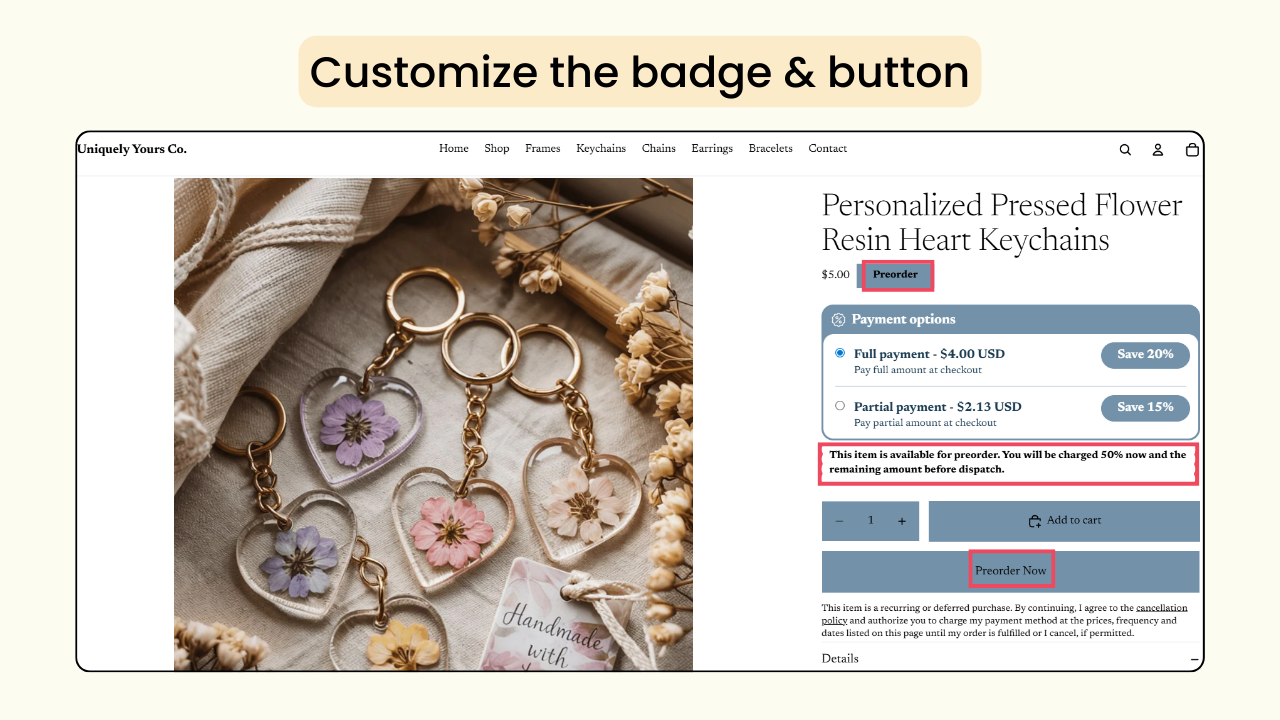The width and height of the screenshot is (1280, 720).
Task: Click the Preorder badge next to the price
Action: pos(896,274)
